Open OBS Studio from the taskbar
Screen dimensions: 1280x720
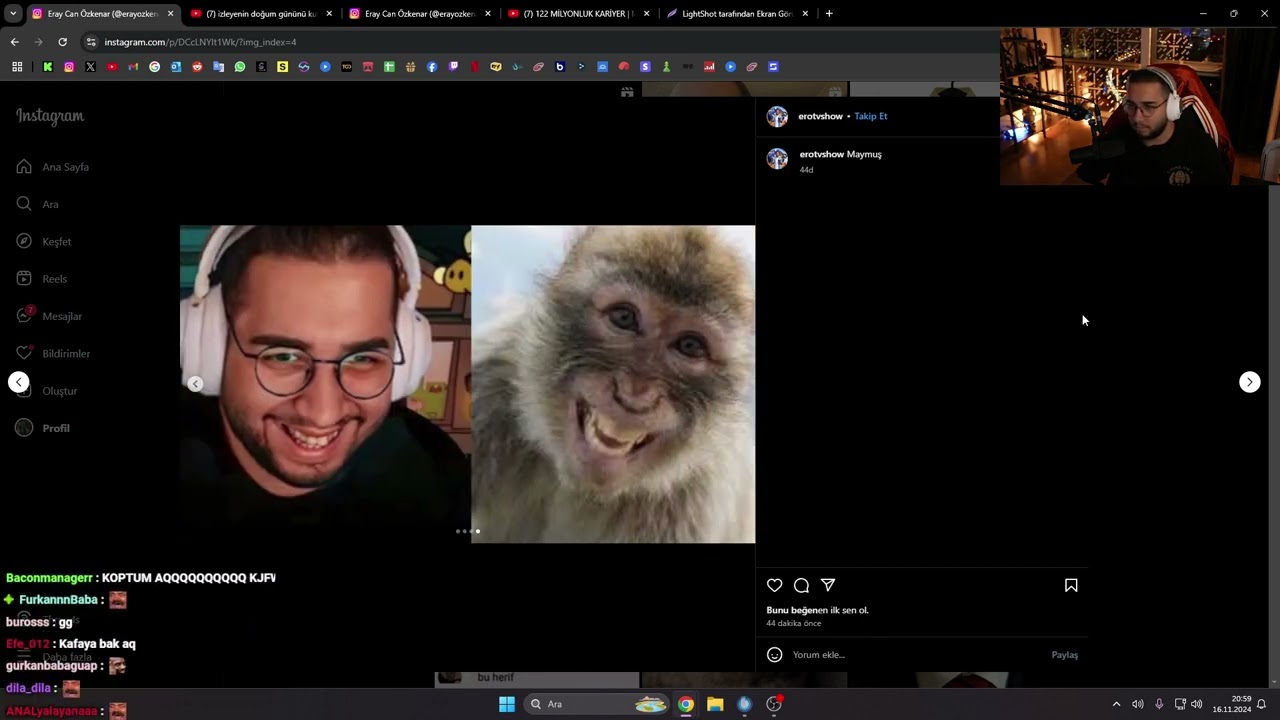(774, 704)
